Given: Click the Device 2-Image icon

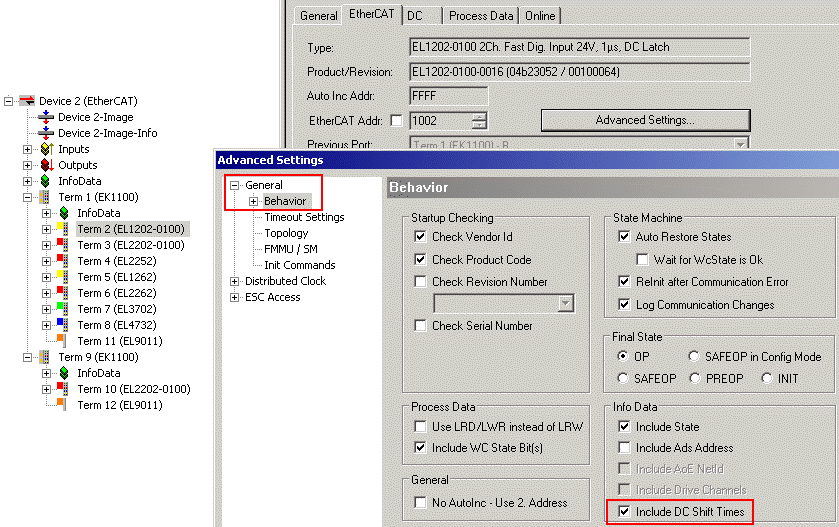Looking at the screenshot, I should [46, 117].
